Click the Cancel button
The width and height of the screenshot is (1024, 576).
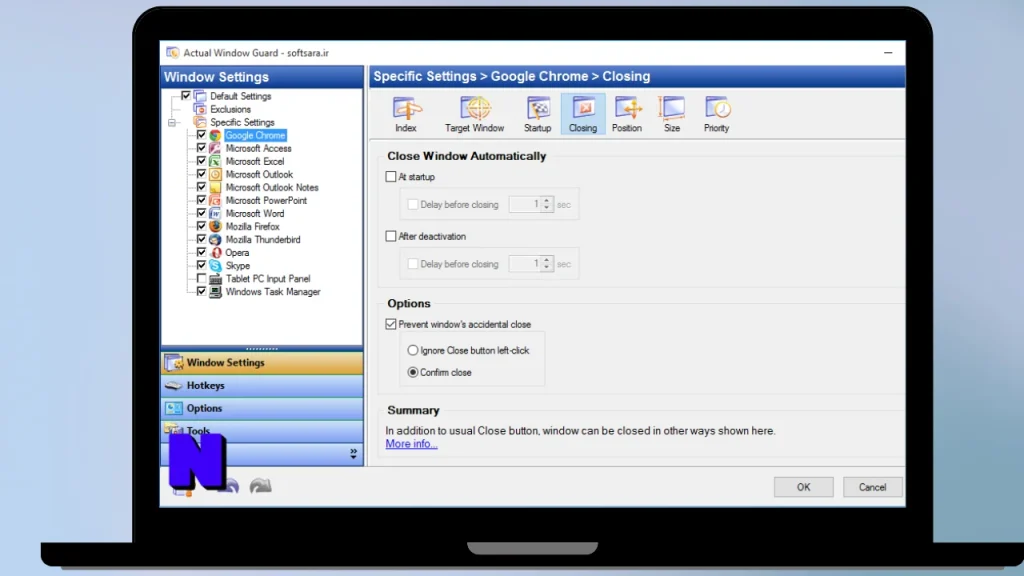(x=872, y=487)
